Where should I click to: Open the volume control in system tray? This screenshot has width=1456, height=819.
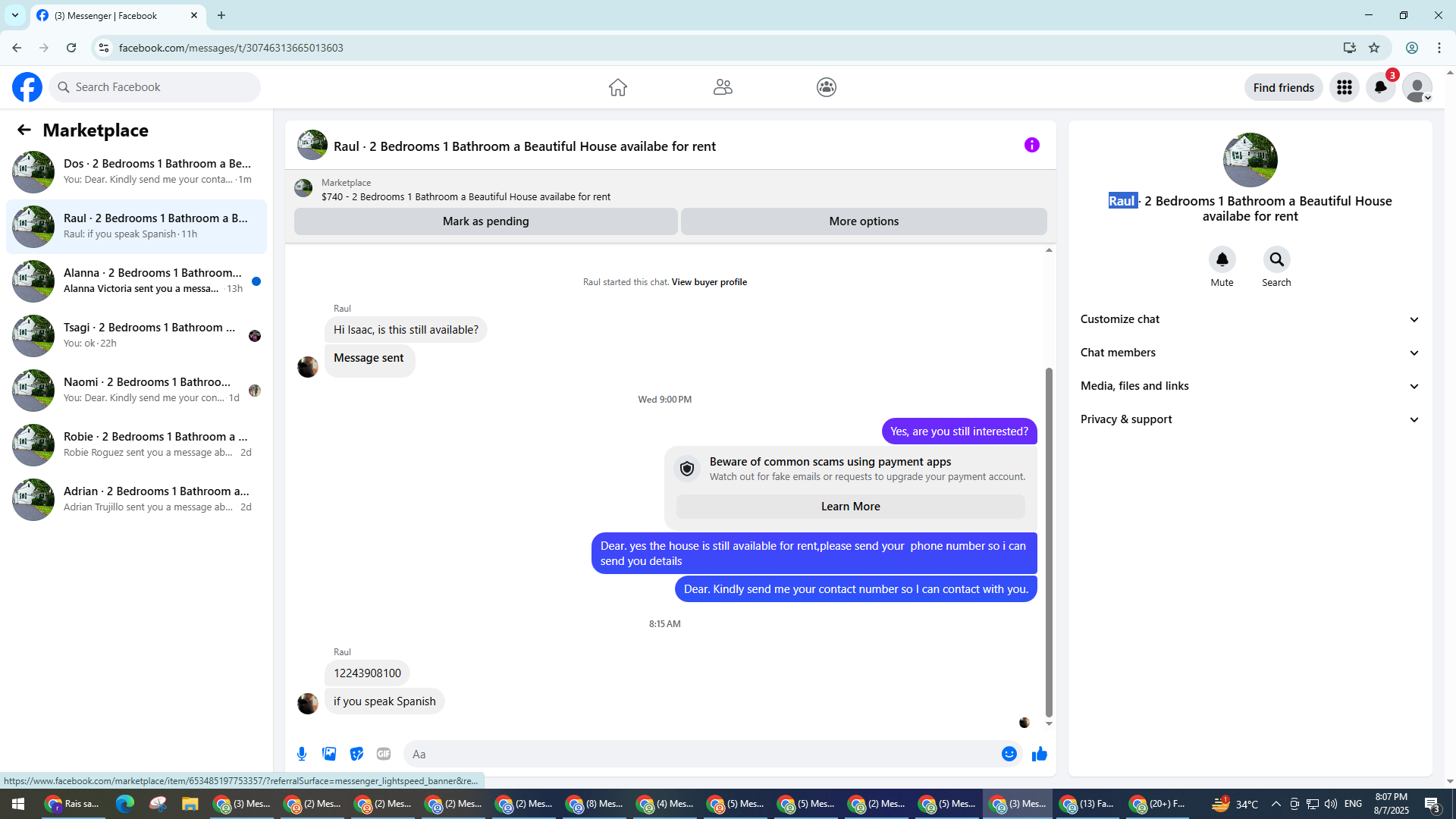[1331, 804]
